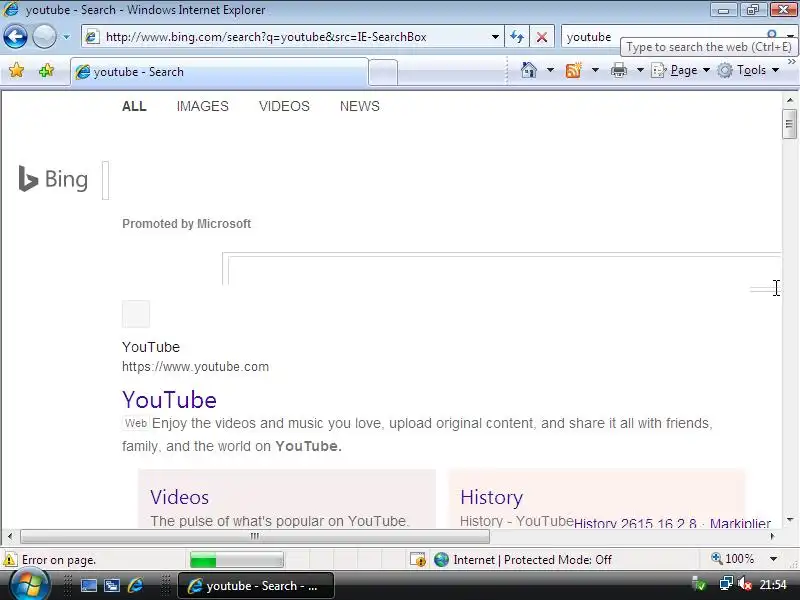This screenshot has width=800, height=600.
Task: Select the youtube - Search taskbar button
Action: (256, 586)
